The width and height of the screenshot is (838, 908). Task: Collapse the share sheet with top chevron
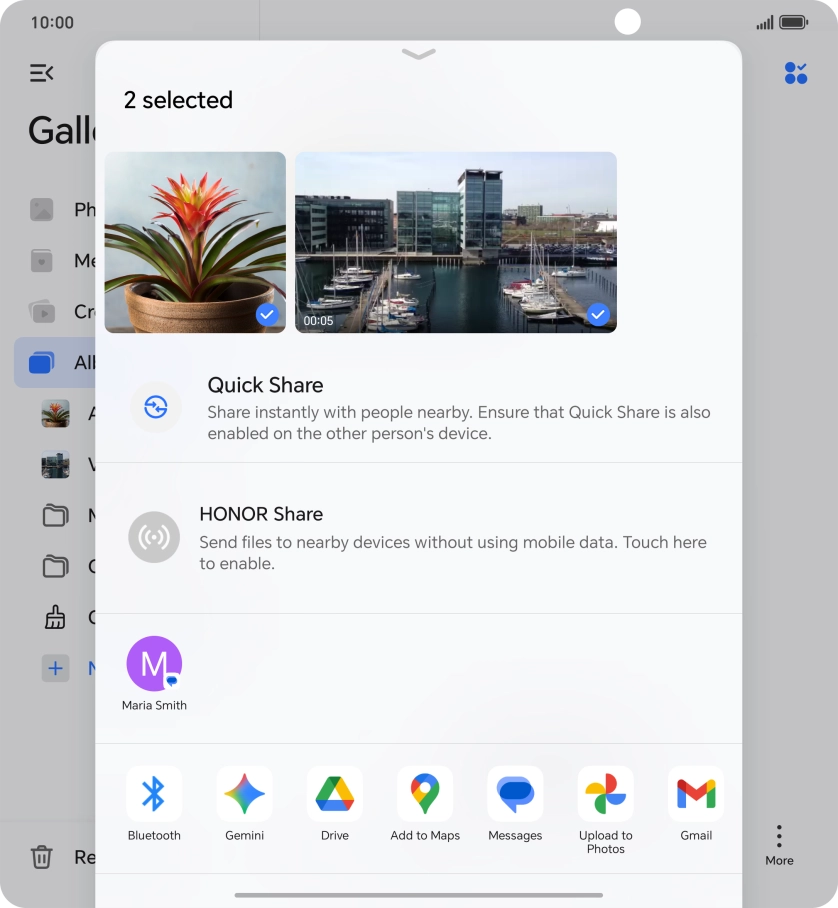[x=418, y=54]
